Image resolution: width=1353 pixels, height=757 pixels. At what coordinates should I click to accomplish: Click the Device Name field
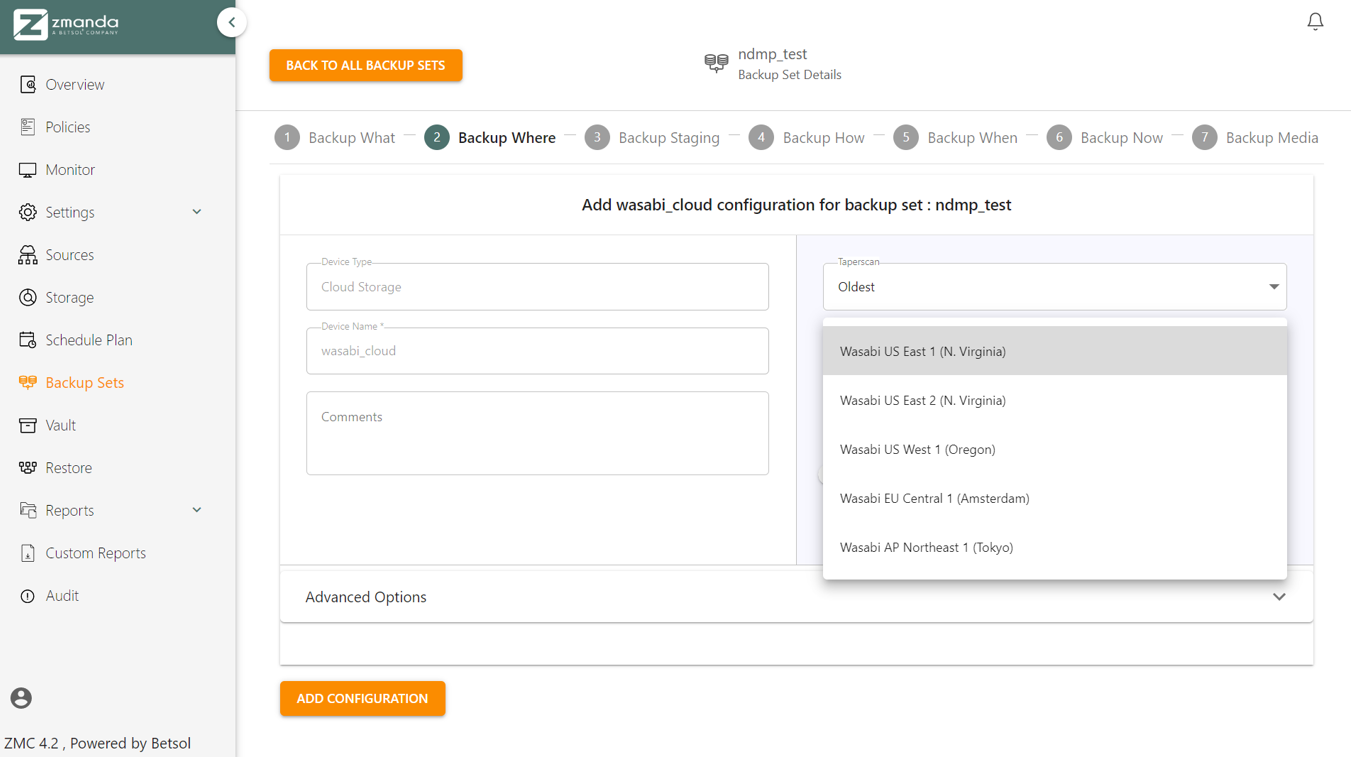[537, 351]
